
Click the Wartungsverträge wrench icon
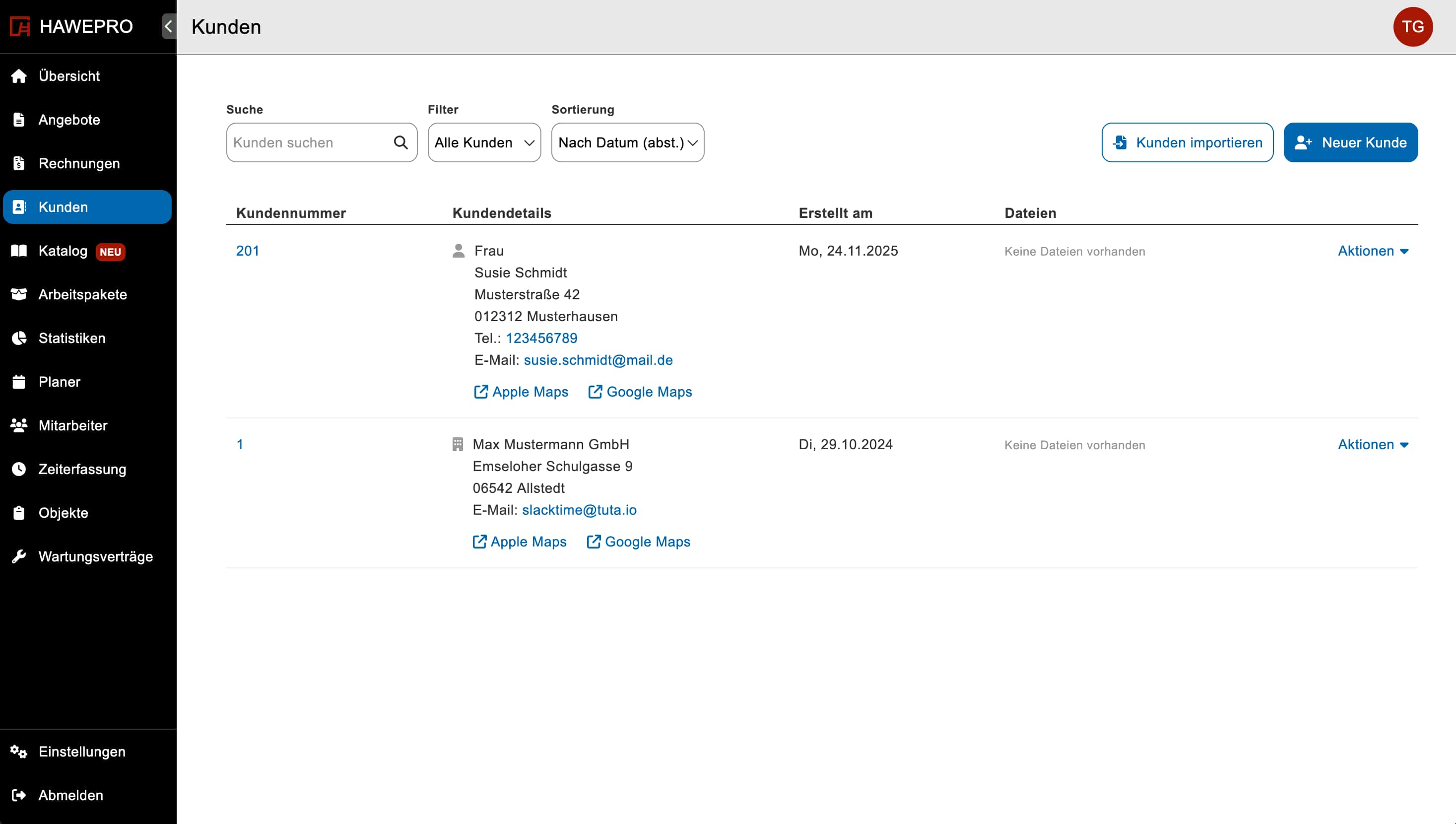click(x=19, y=556)
